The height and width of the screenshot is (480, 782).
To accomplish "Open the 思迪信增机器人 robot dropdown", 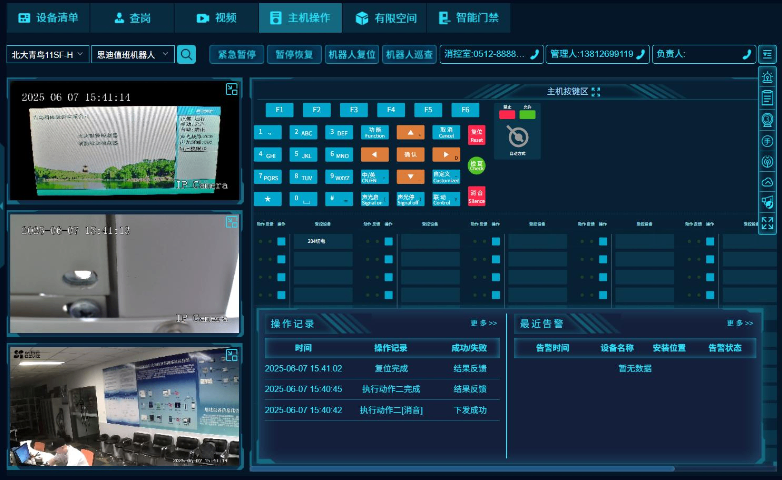I will point(132,54).
